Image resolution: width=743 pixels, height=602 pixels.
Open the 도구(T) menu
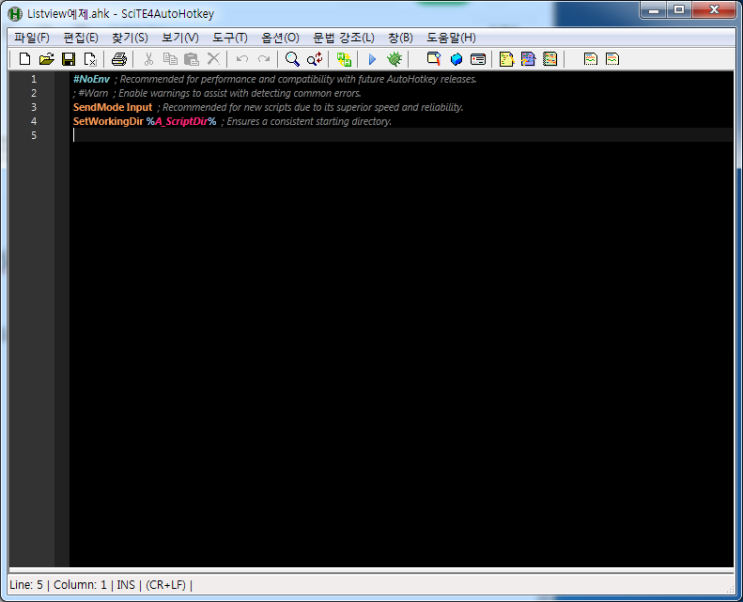pos(229,37)
